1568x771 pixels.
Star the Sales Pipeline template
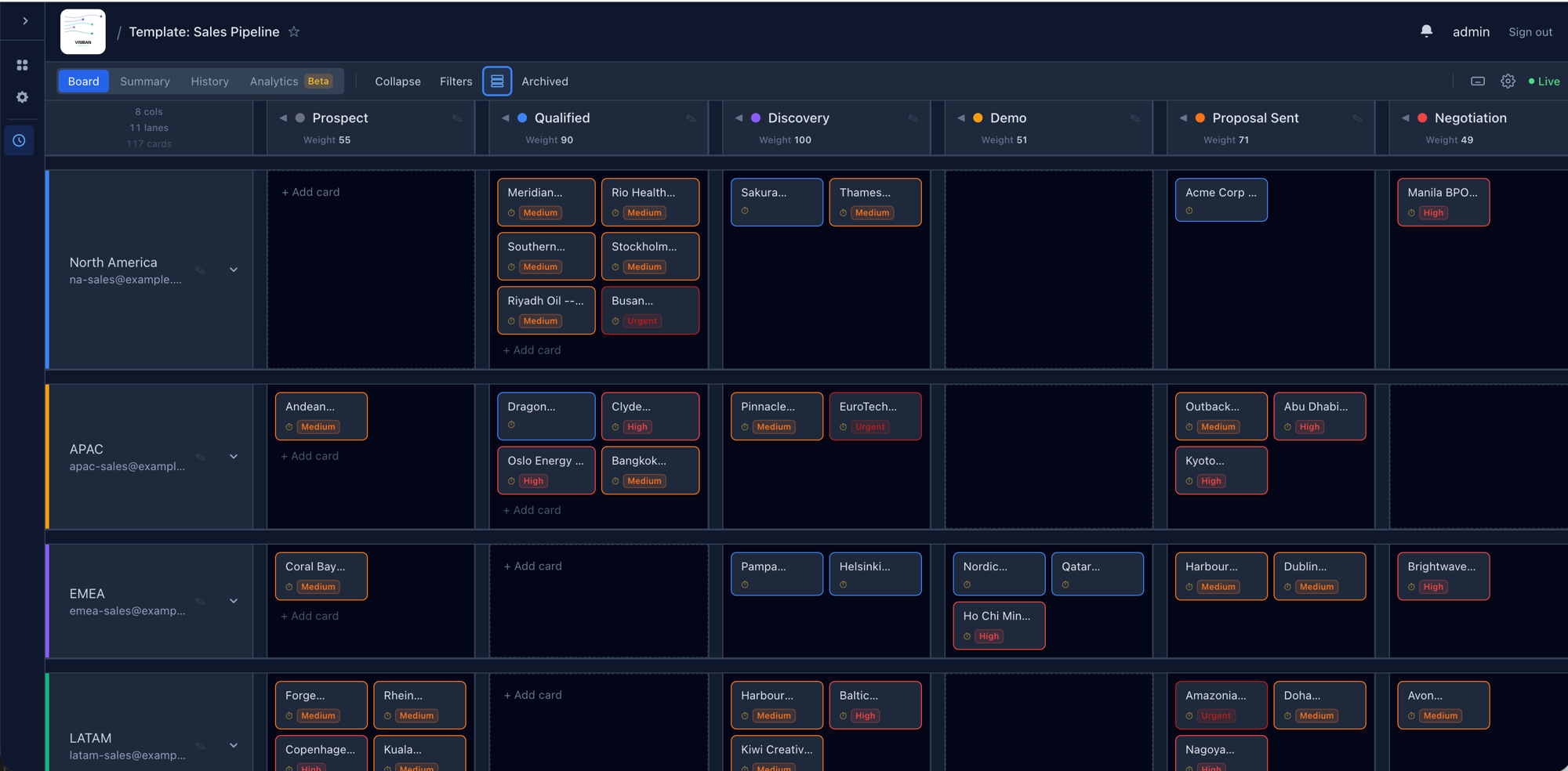(294, 32)
